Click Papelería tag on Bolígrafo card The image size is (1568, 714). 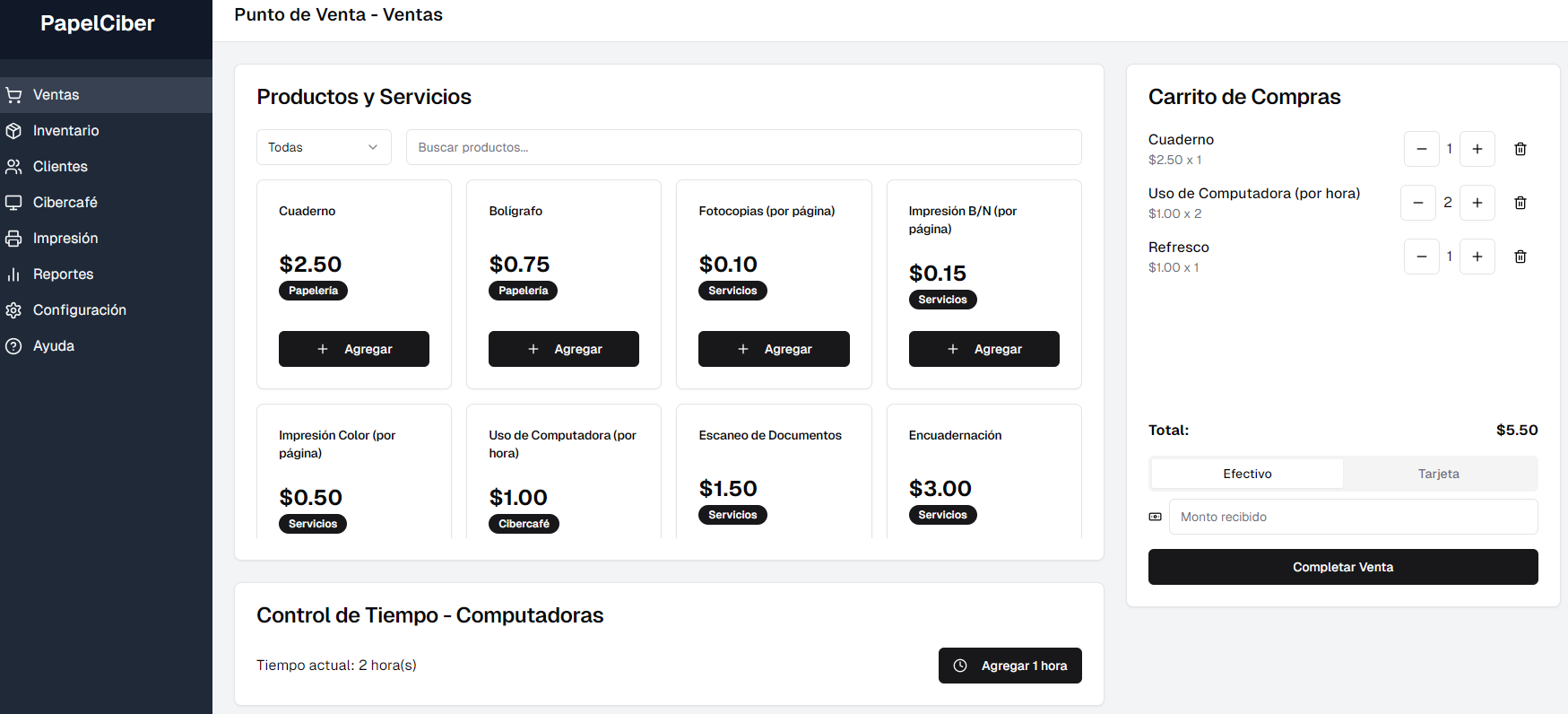pyautogui.click(x=524, y=291)
